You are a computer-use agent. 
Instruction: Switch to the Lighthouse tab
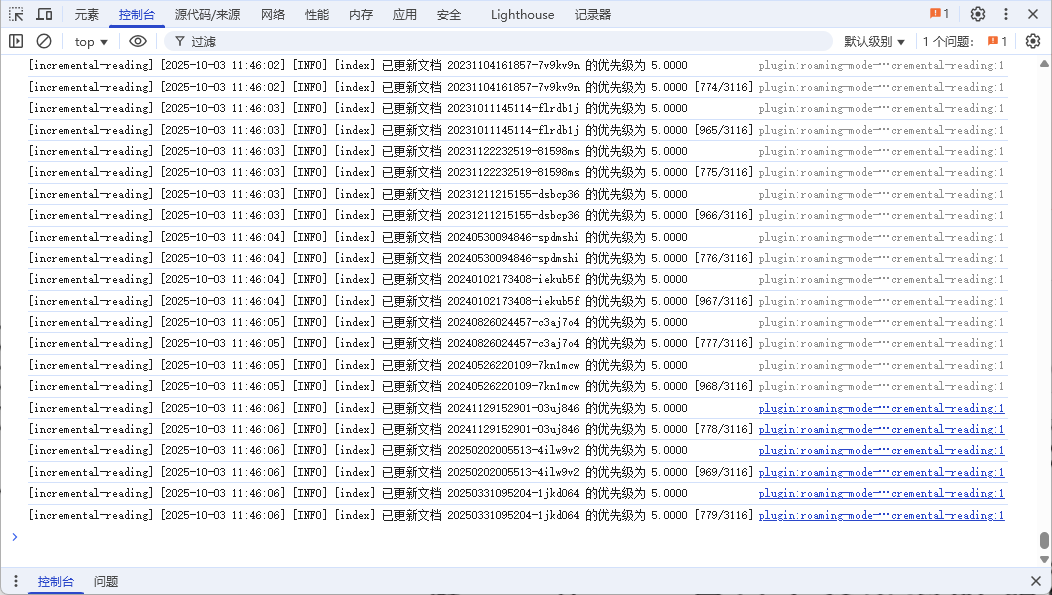[522, 14]
